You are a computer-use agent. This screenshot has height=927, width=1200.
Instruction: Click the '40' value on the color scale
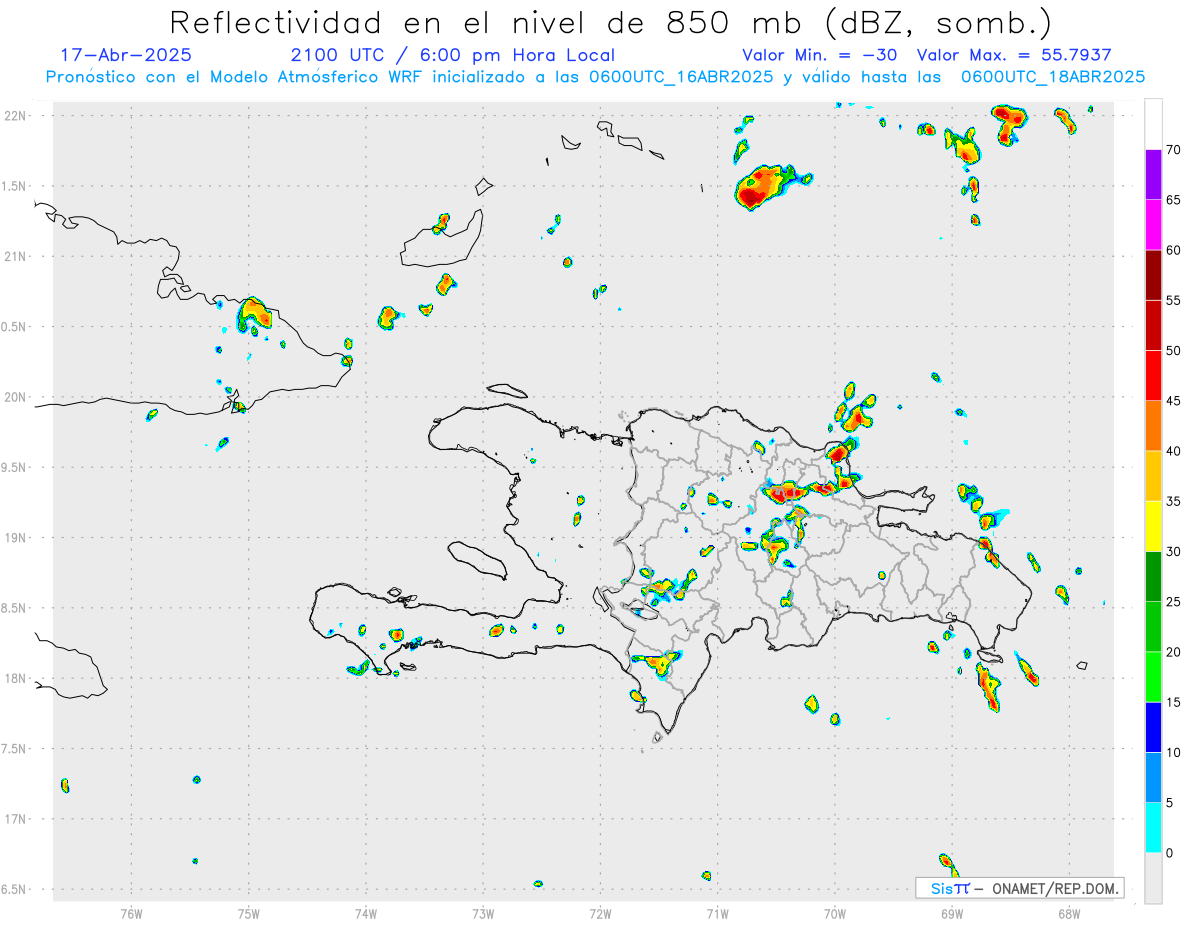pos(1173,451)
